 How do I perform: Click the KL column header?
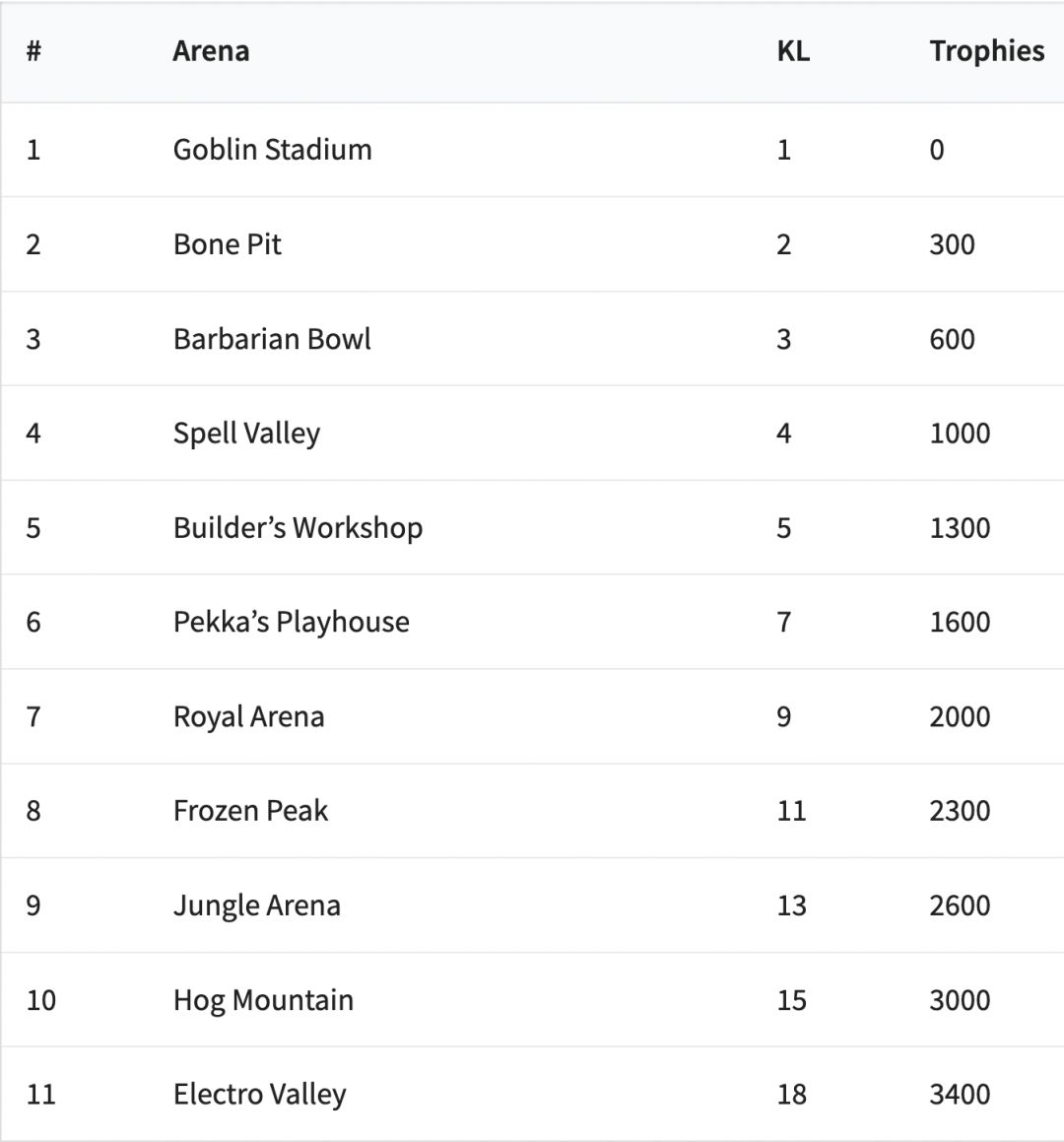pyautogui.click(x=793, y=51)
